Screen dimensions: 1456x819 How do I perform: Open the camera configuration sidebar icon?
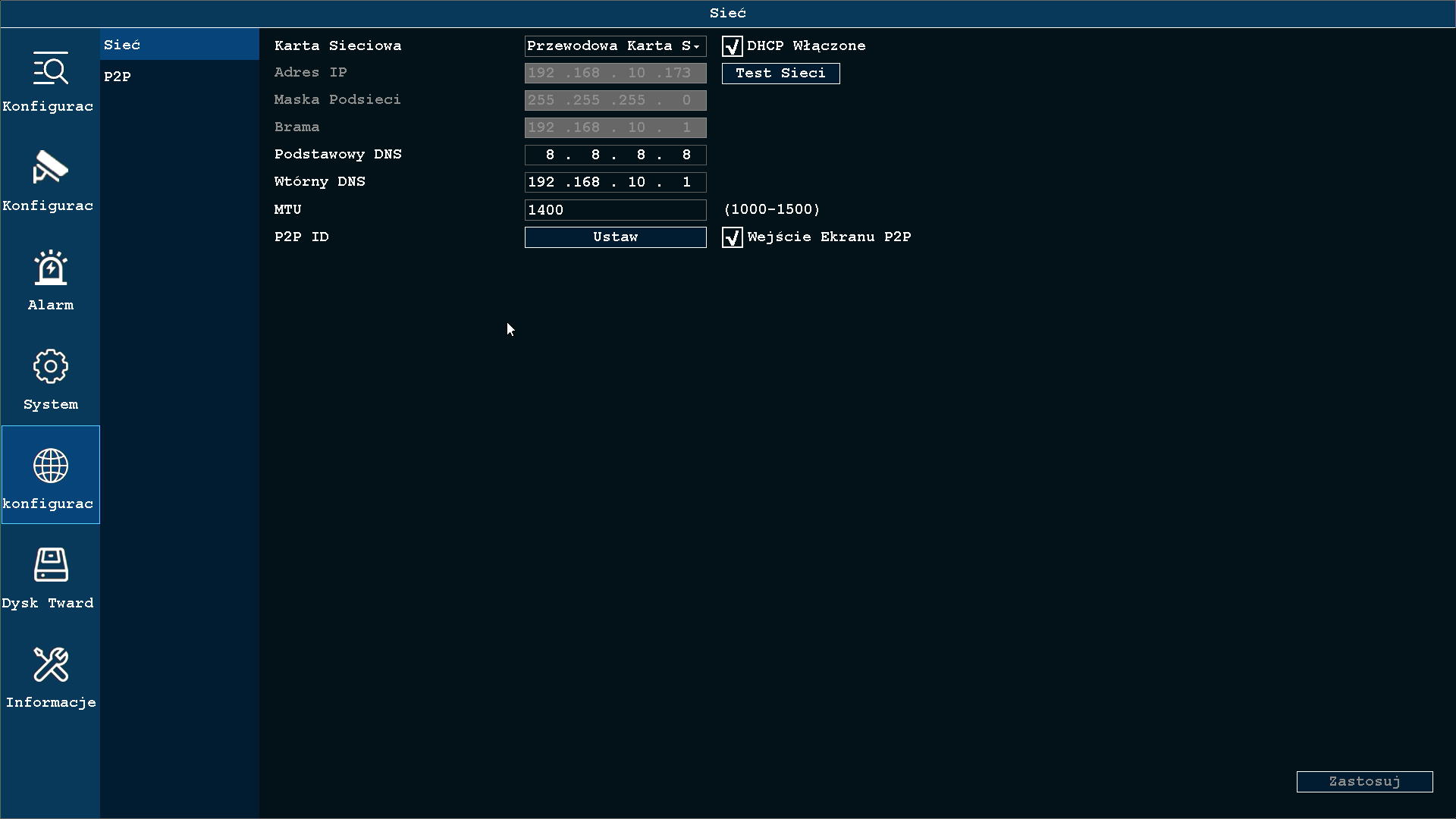click(x=51, y=168)
